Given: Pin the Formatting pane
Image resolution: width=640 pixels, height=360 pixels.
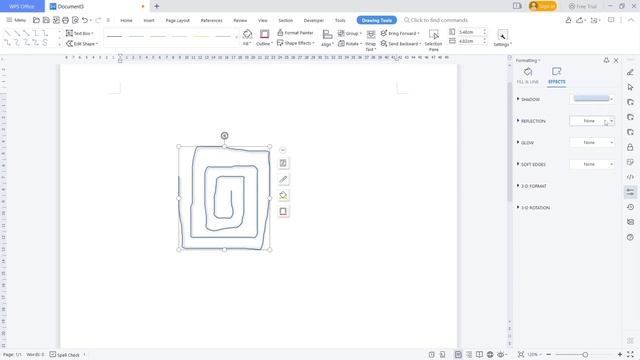Looking at the screenshot, I should (x=606, y=60).
